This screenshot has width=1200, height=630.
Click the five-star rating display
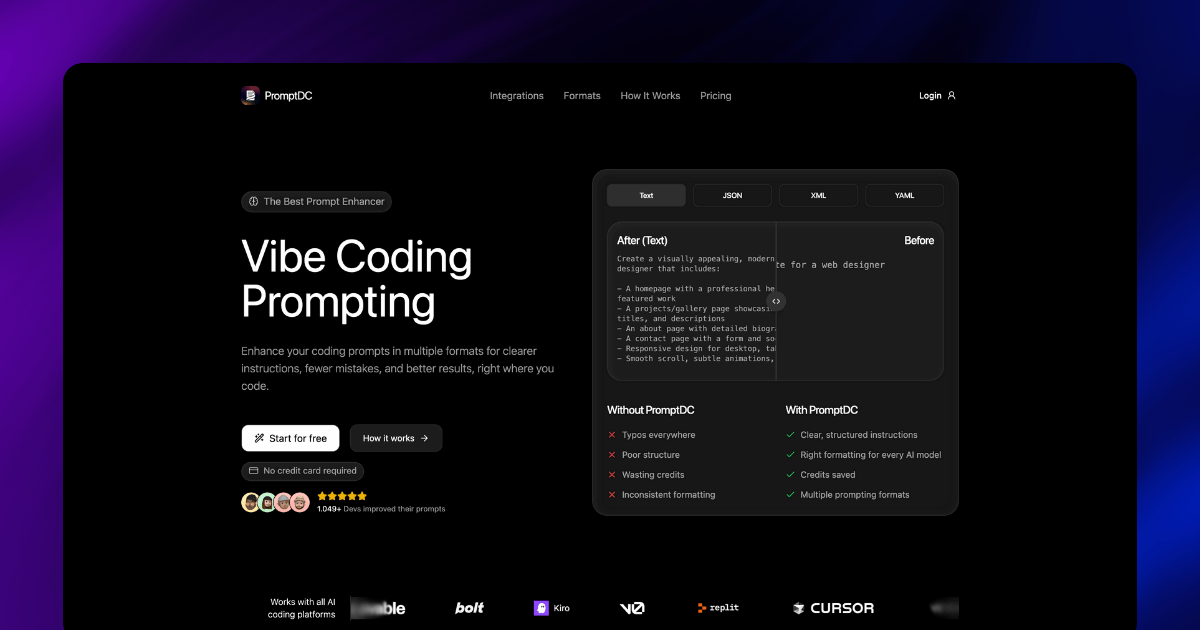(x=341, y=495)
